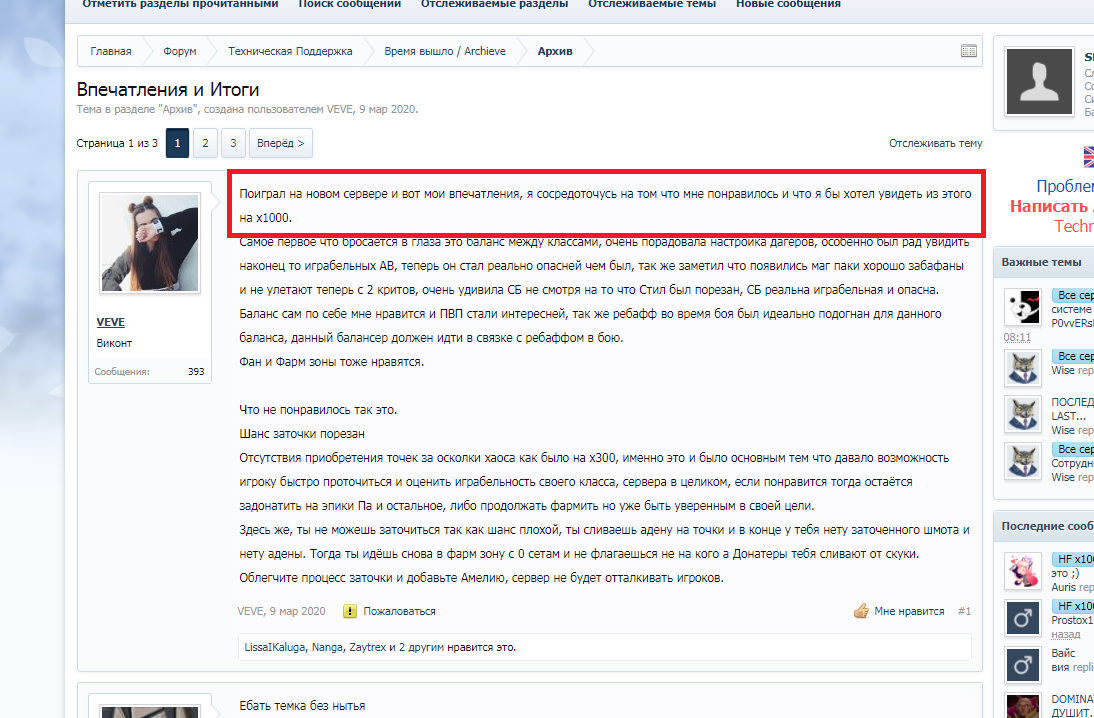Click the male symbol avatar beside Prostox1
Screen dimensions: 1094x718
(x=1022, y=618)
